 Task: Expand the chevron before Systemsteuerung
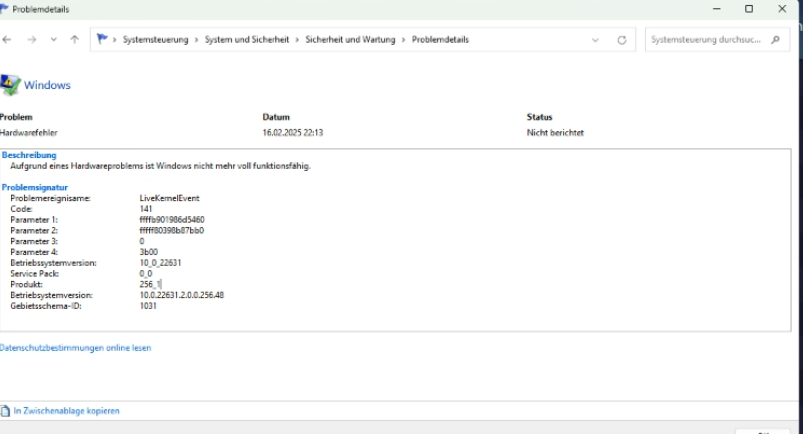pyautogui.click(x=115, y=39)
